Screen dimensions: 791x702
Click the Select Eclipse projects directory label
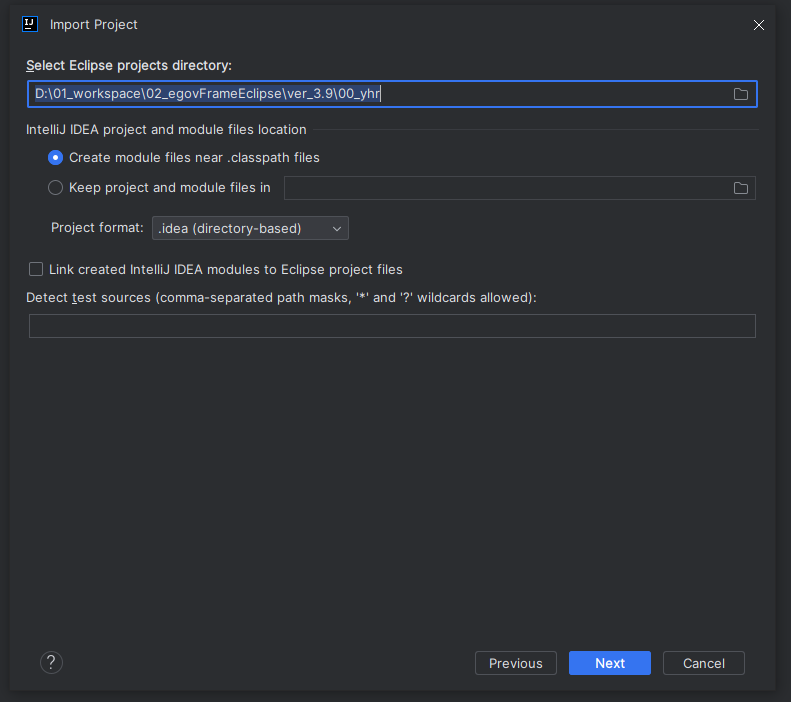(x=129, y=66)
